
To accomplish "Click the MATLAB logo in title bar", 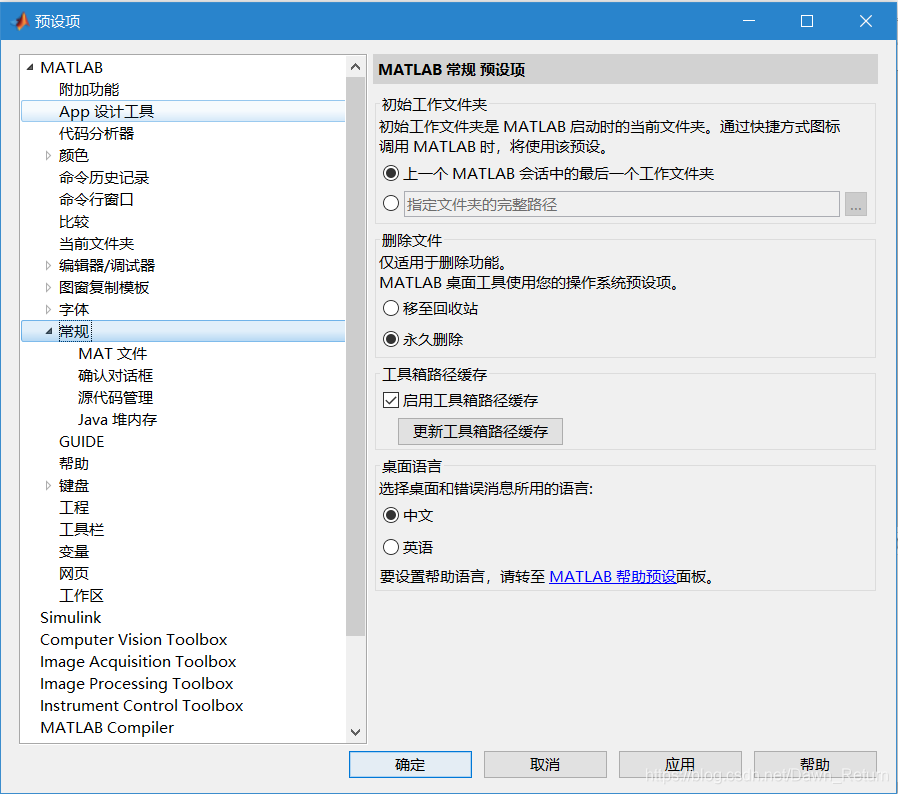I will tap(21, 21).
